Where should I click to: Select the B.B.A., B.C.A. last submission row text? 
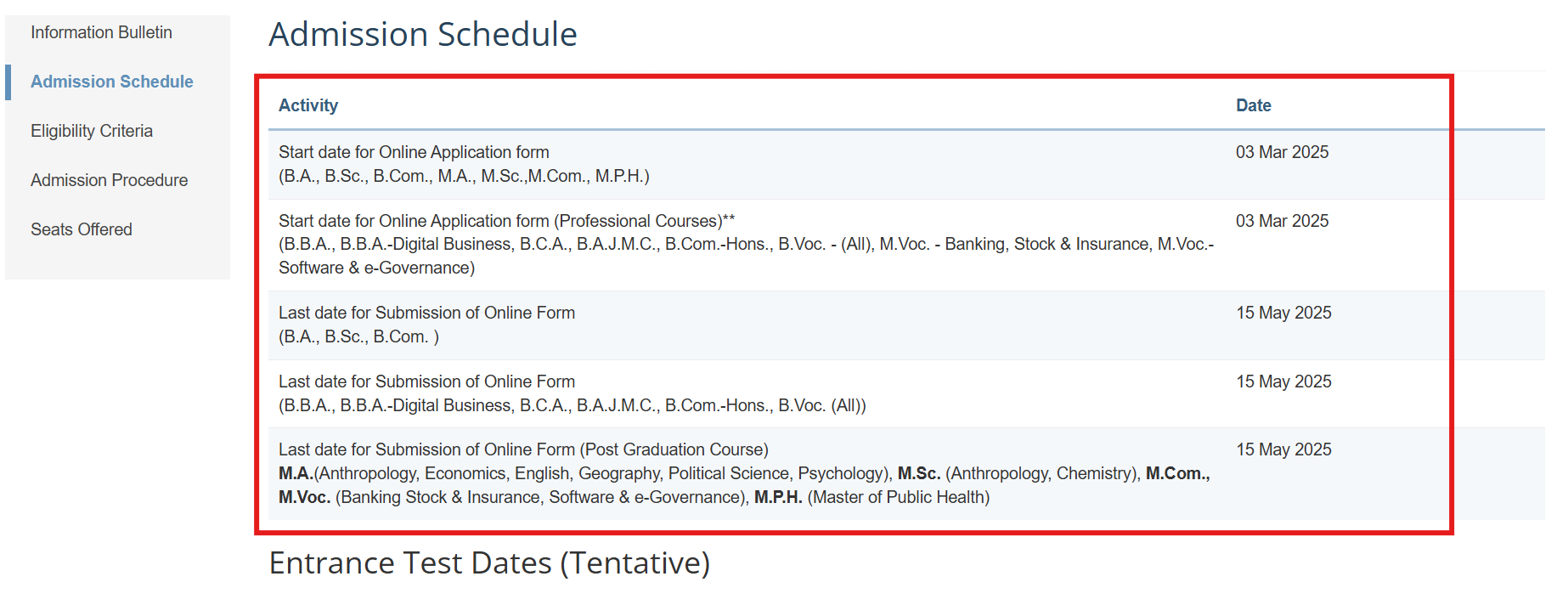click(572, 393)
